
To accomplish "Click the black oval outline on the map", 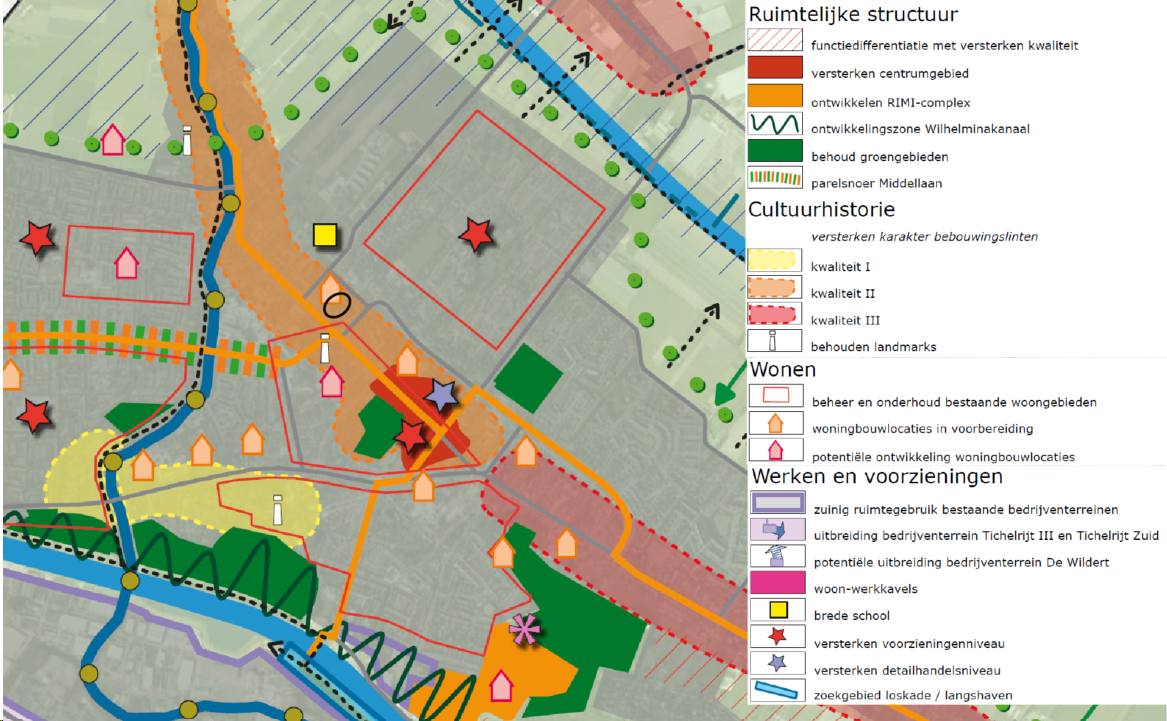I will [x=337, y=306].
